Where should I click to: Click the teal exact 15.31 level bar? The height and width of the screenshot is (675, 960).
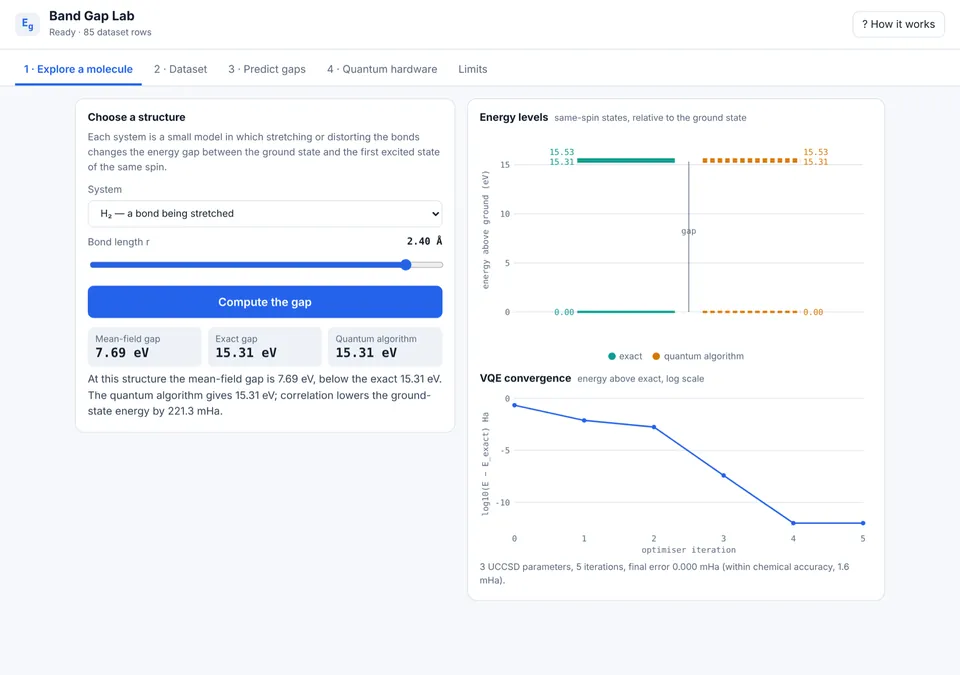[626, 160]
